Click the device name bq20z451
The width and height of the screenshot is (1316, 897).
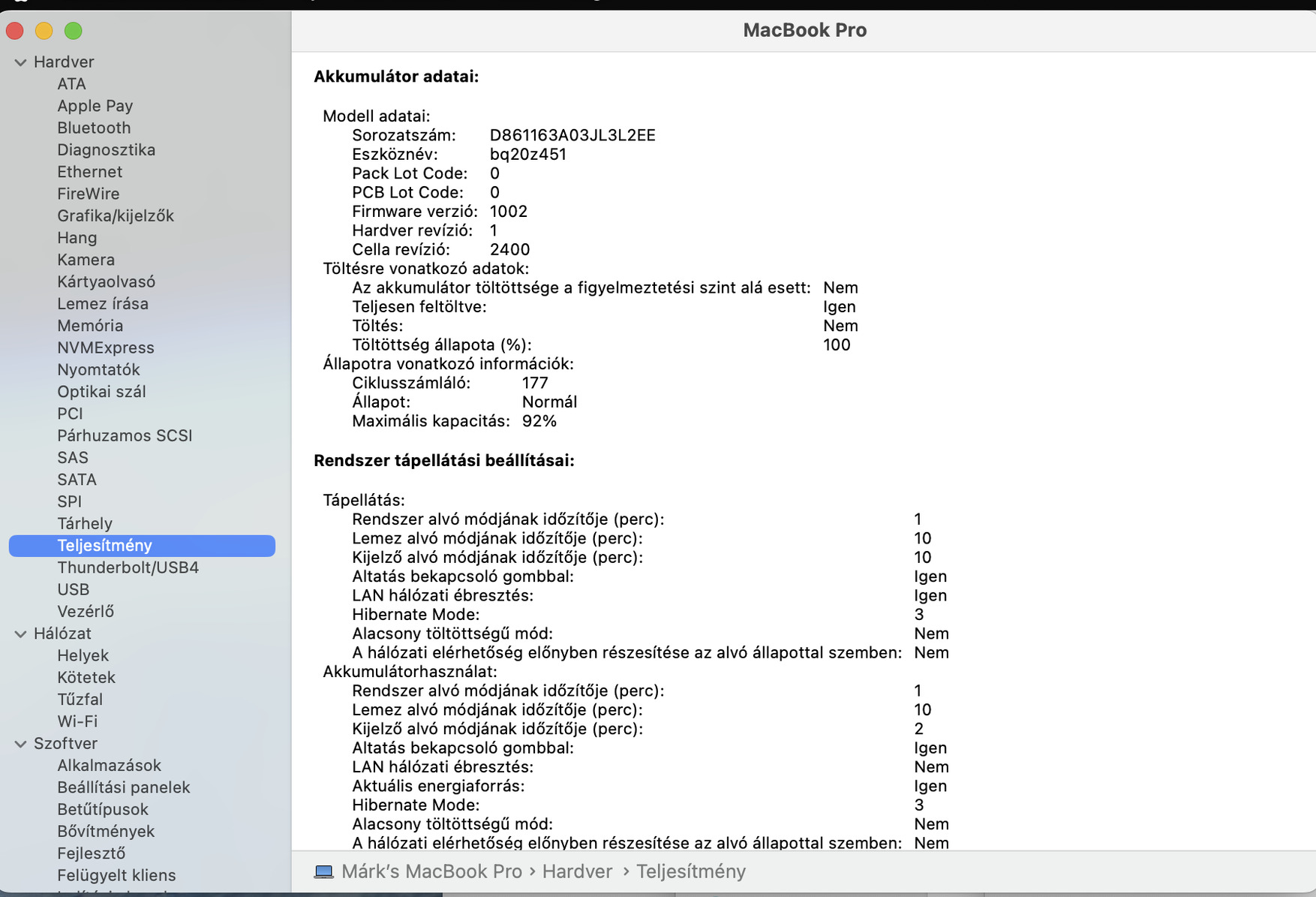(x=528, y=154)
